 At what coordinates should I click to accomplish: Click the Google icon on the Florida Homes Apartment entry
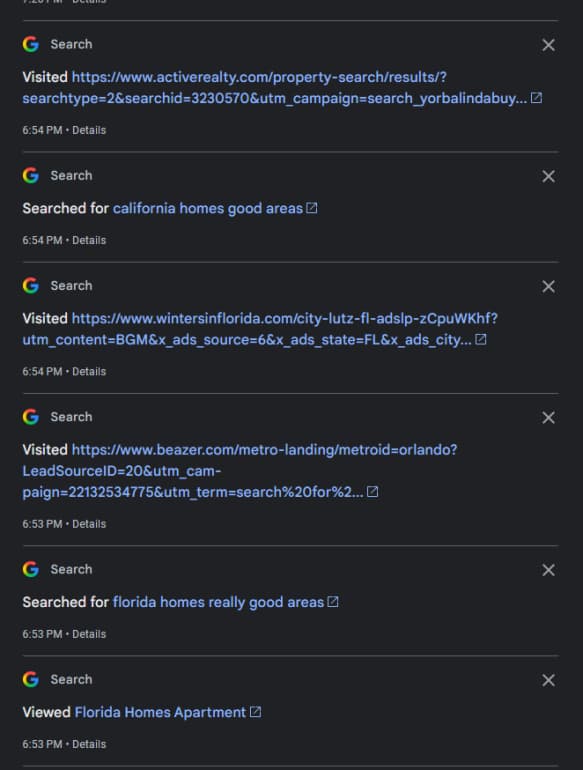point(30,679)
